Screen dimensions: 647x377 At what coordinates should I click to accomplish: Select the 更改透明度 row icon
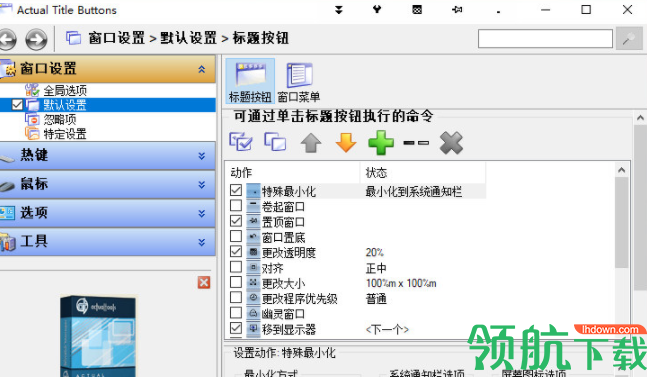(x=253, y=252)
